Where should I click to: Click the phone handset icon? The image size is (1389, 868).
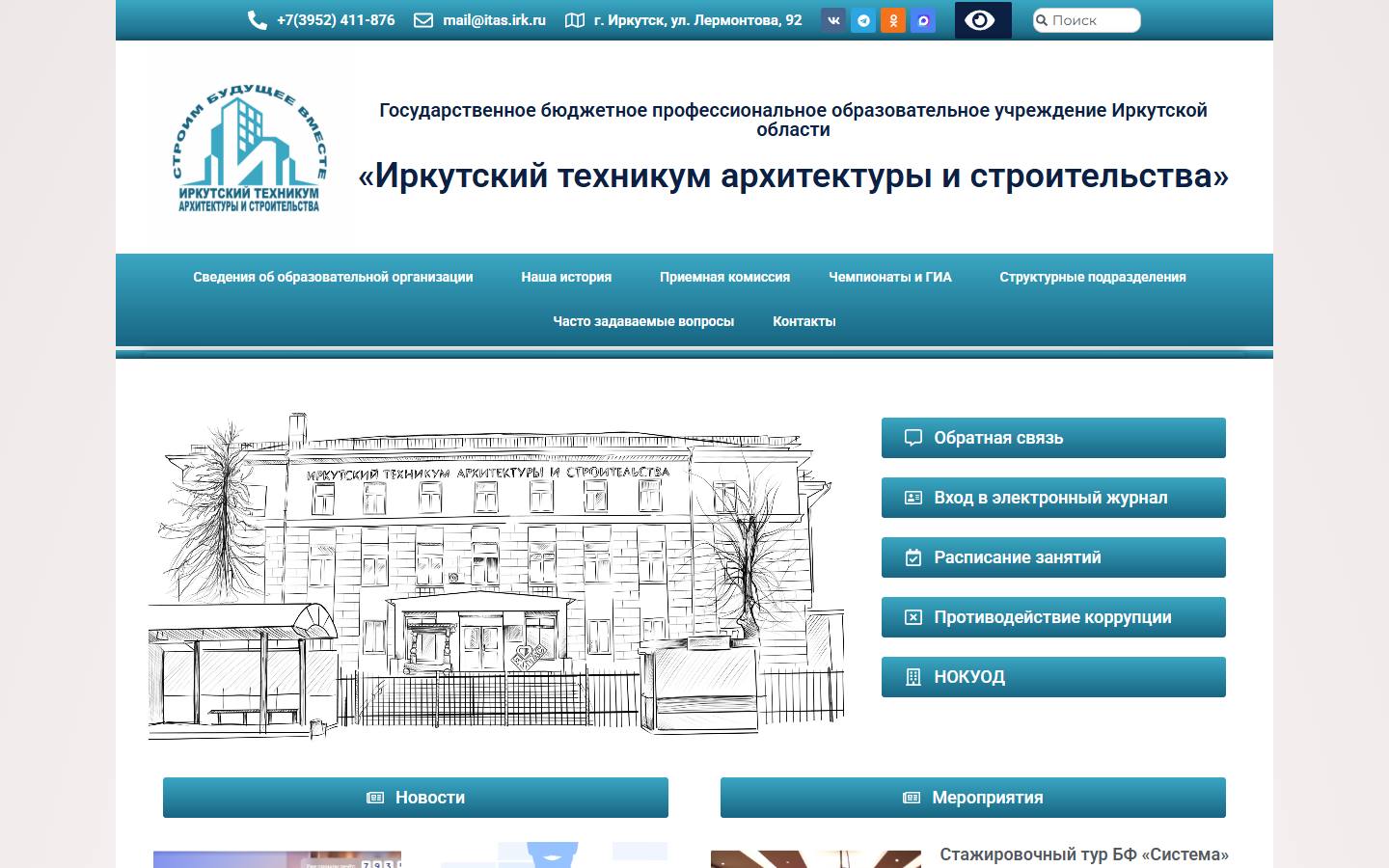[x=258, y=20]
